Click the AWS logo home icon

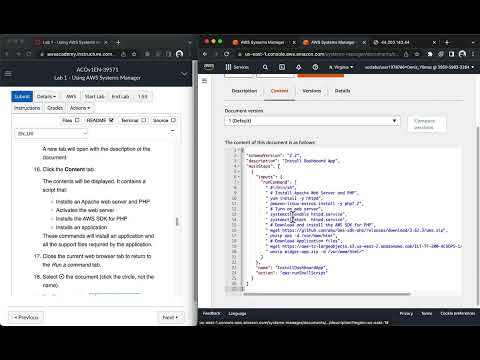coord(209,67)
